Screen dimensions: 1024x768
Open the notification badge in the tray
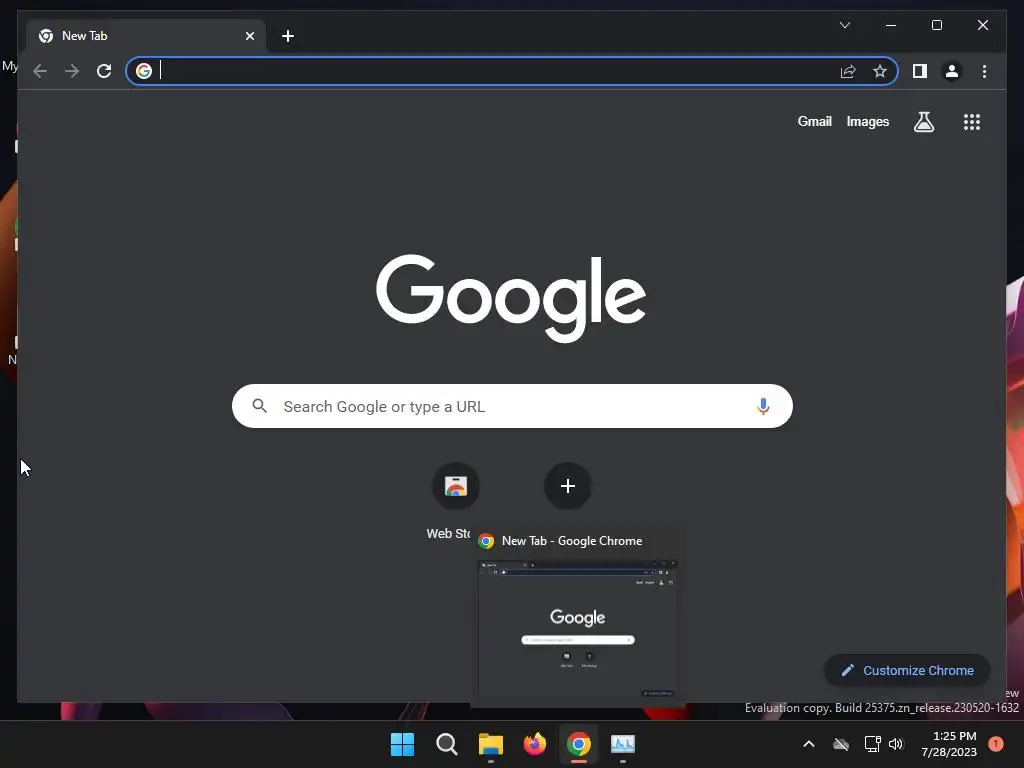tap(996, 744)
